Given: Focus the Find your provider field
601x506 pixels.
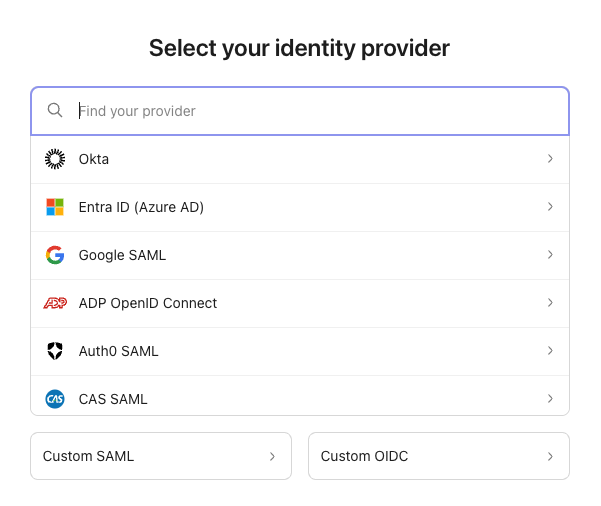Looking at the screenshot, I should click(x=310, y=111).
